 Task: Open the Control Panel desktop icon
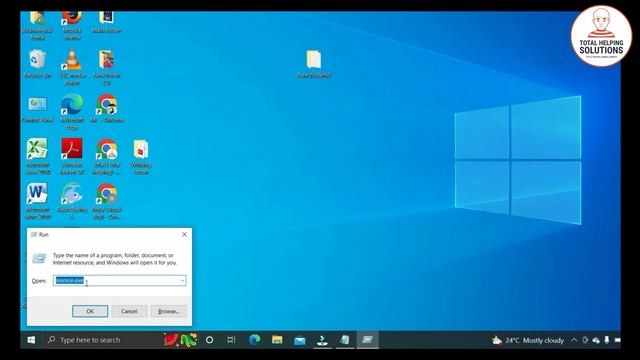pyautogui.click(x=38, y=109)
